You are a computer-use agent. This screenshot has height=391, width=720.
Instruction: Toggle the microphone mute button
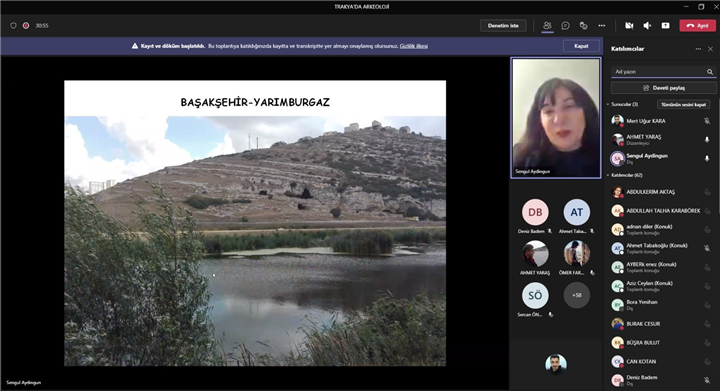[647, 26]
